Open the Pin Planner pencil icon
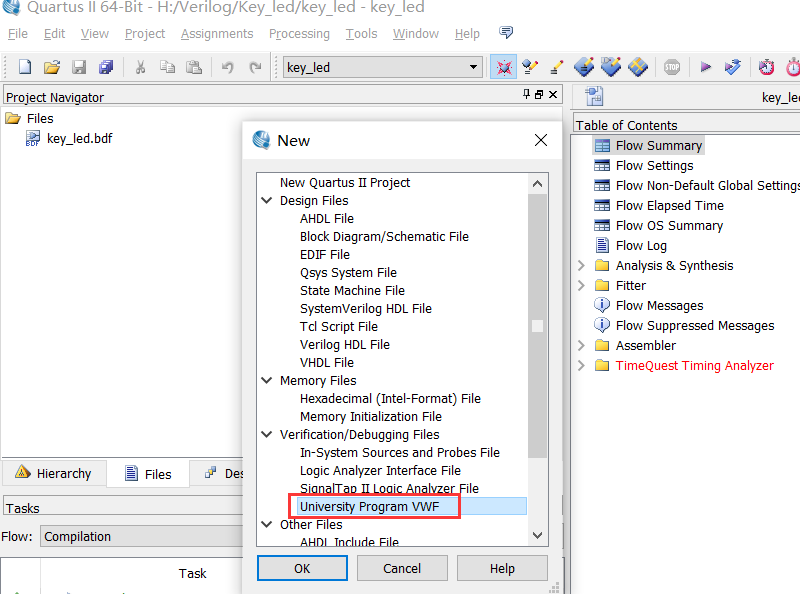 pyautogui.click(x=557, y=67)
